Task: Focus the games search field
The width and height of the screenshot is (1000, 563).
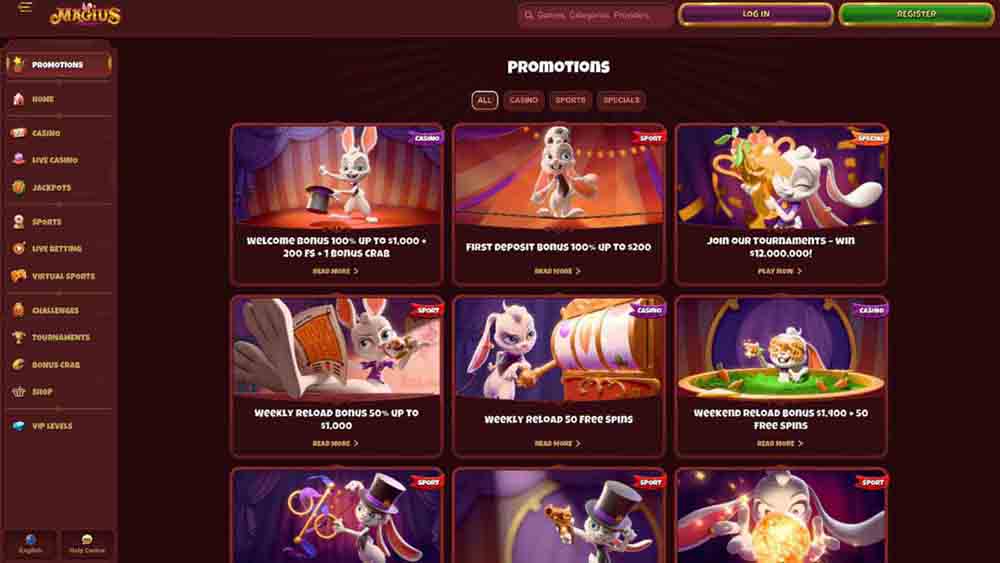Action: [x=596, y=15]
